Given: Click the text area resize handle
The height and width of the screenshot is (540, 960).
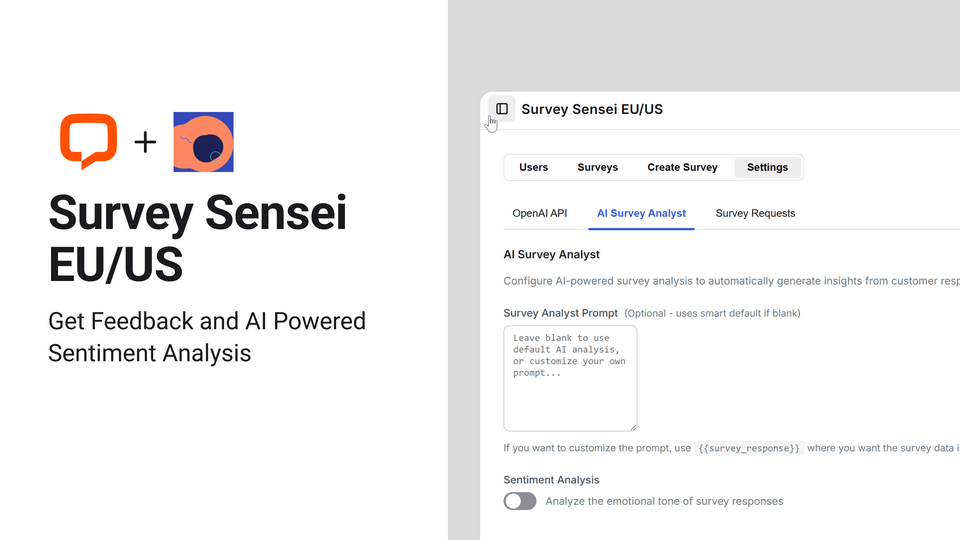Looking at the screenshot, I should coord(633,427).
